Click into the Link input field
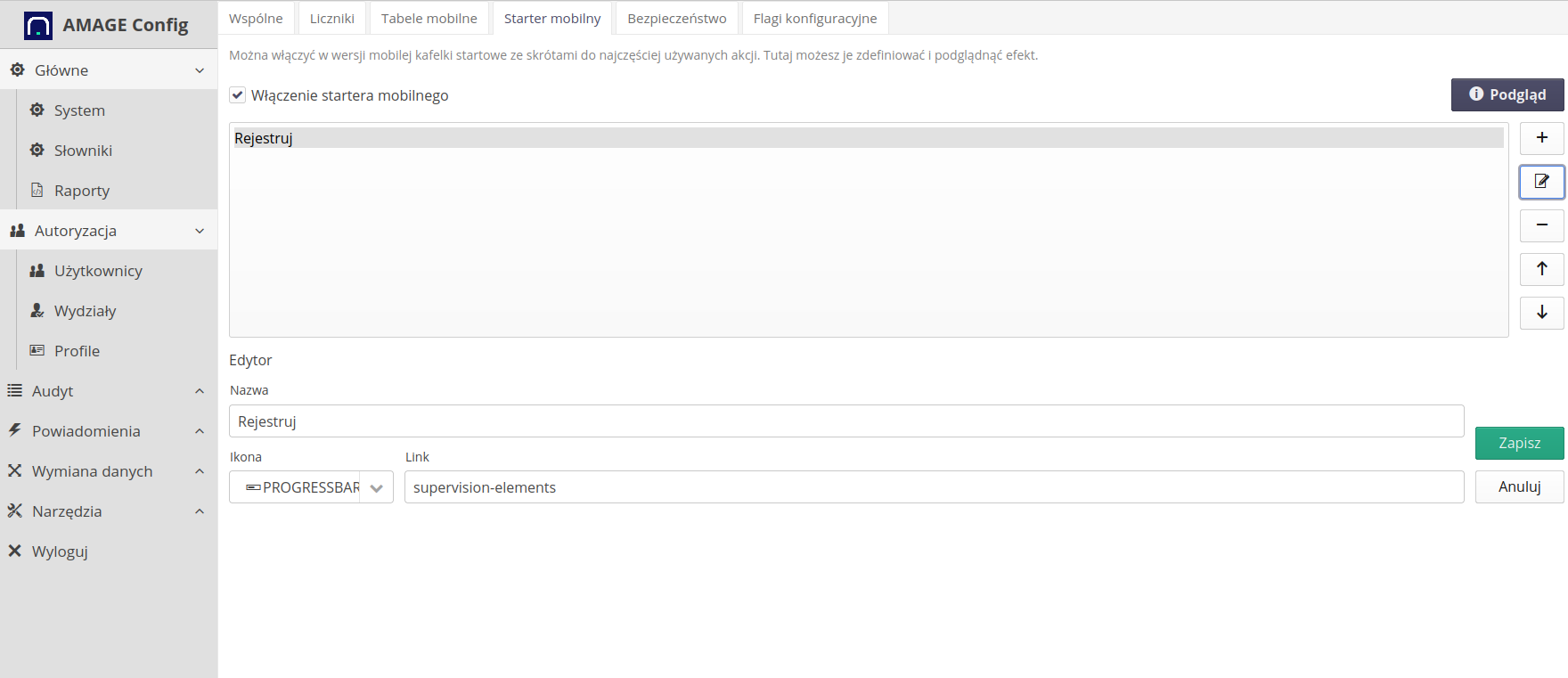Image resolution: width=1568 pixels, height=678 pixels. 934,487
